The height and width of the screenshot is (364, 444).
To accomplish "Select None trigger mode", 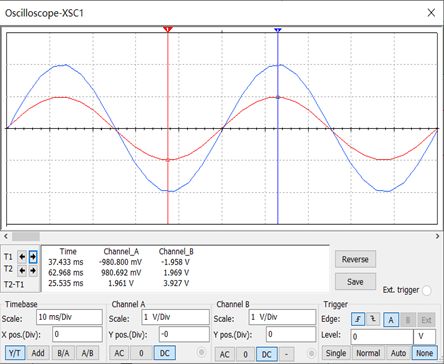I will click(424, 353).
